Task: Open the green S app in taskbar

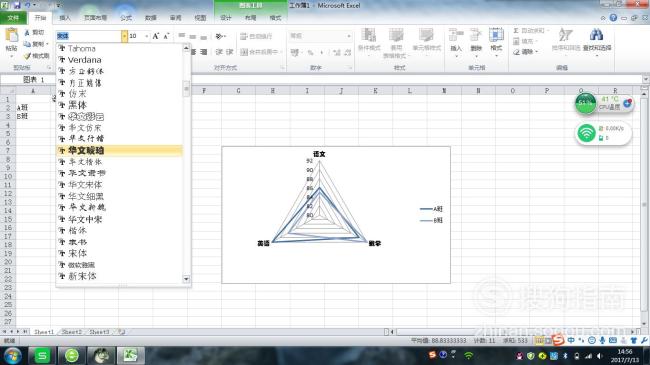Action: pyautogui.click(x=41, y=356)
